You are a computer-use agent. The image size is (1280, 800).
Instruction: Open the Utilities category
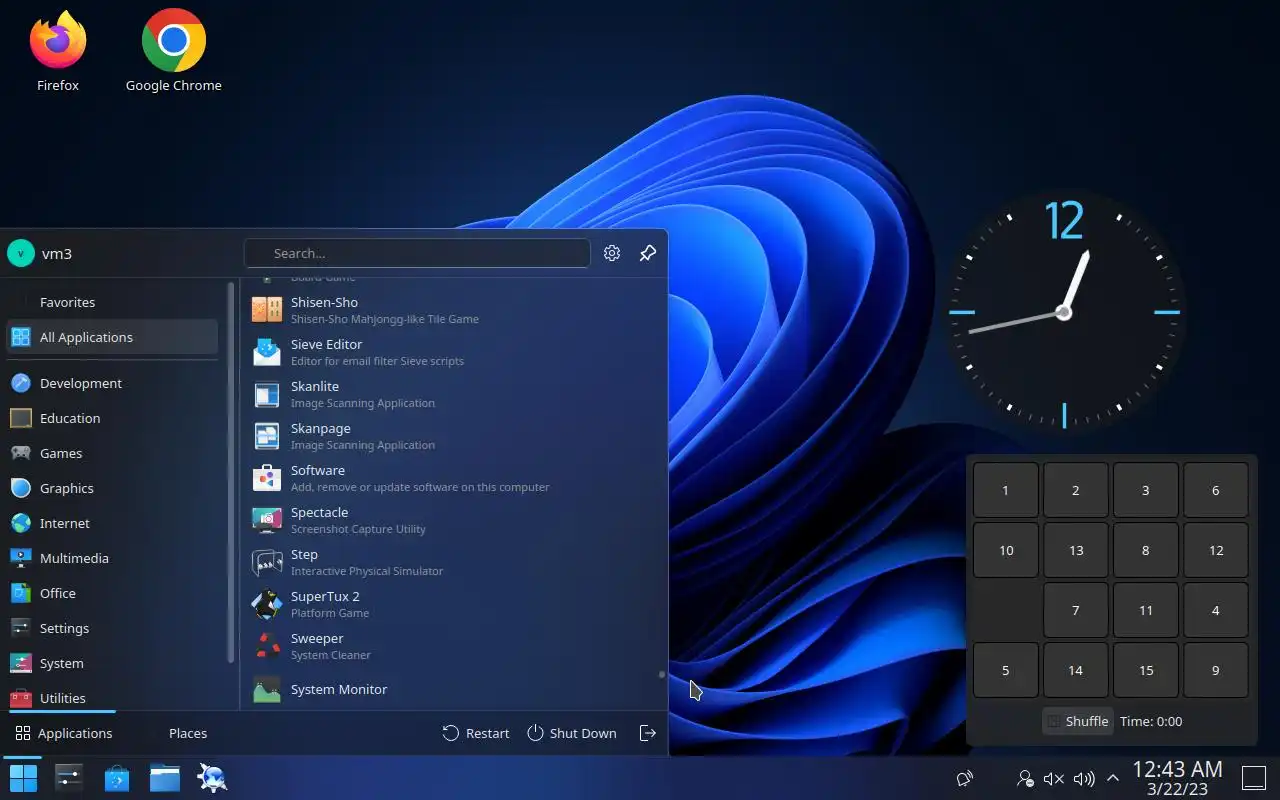pos(112,698)
